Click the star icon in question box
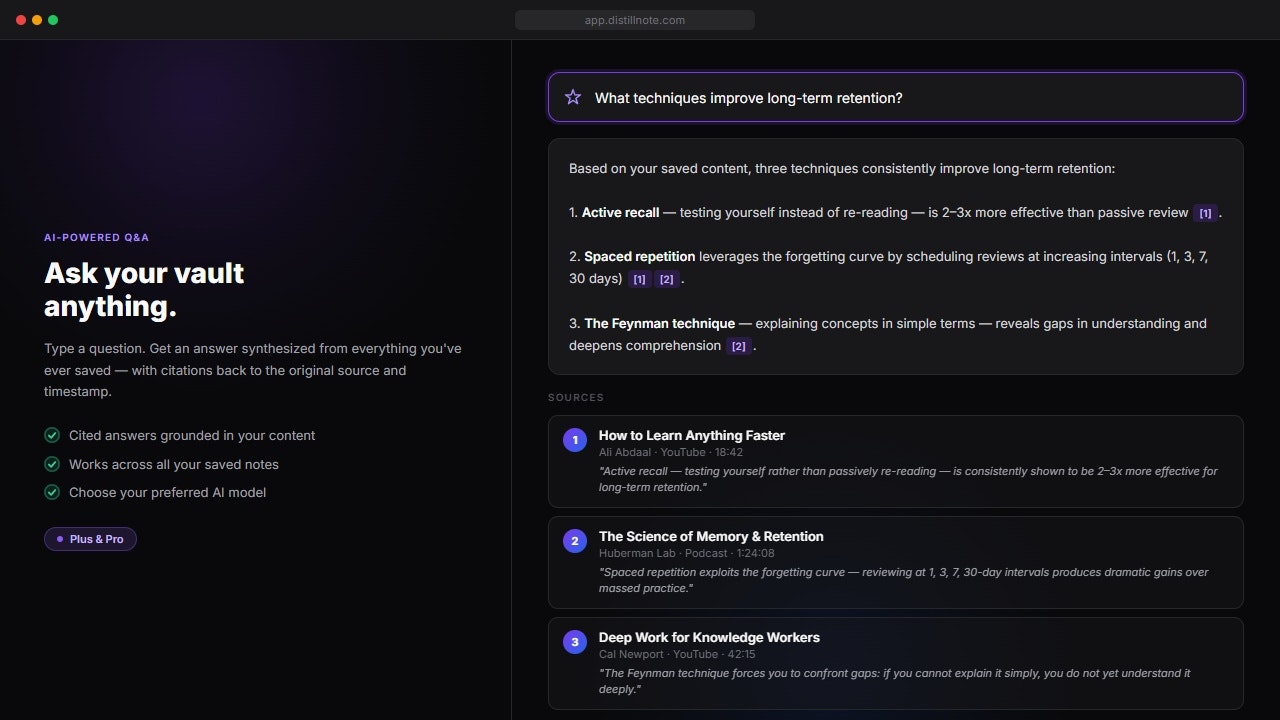Viewport: 1280px width, 720px height. 573,97
